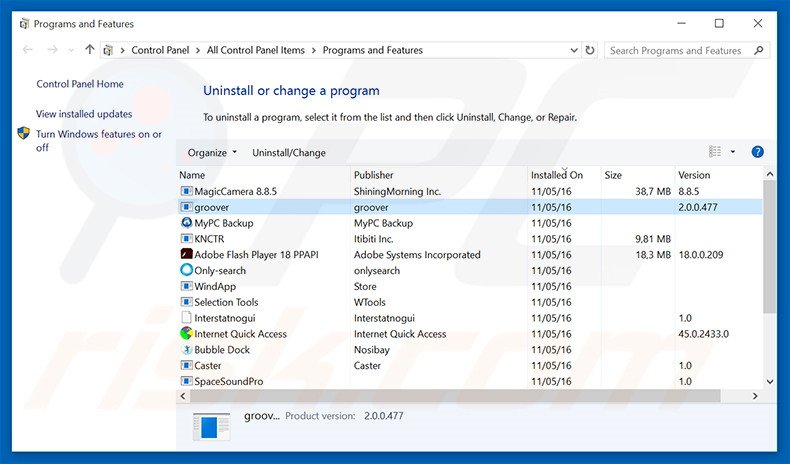Select Adobe Flash Player 18 PPAPI name
The height and width of the screenshot is (464, 790).
pos(256,255)
